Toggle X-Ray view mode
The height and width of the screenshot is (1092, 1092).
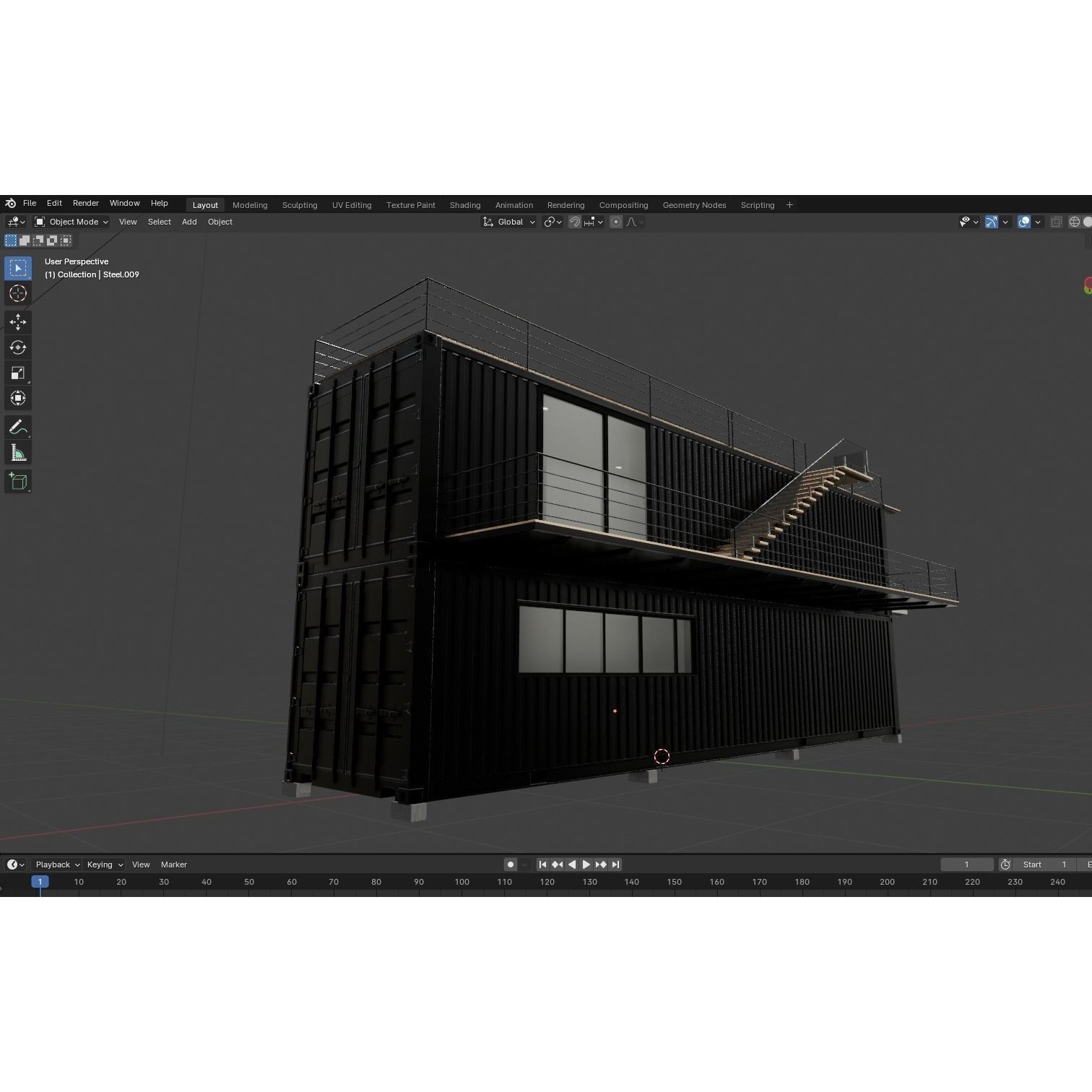[x=1056, y=222]
